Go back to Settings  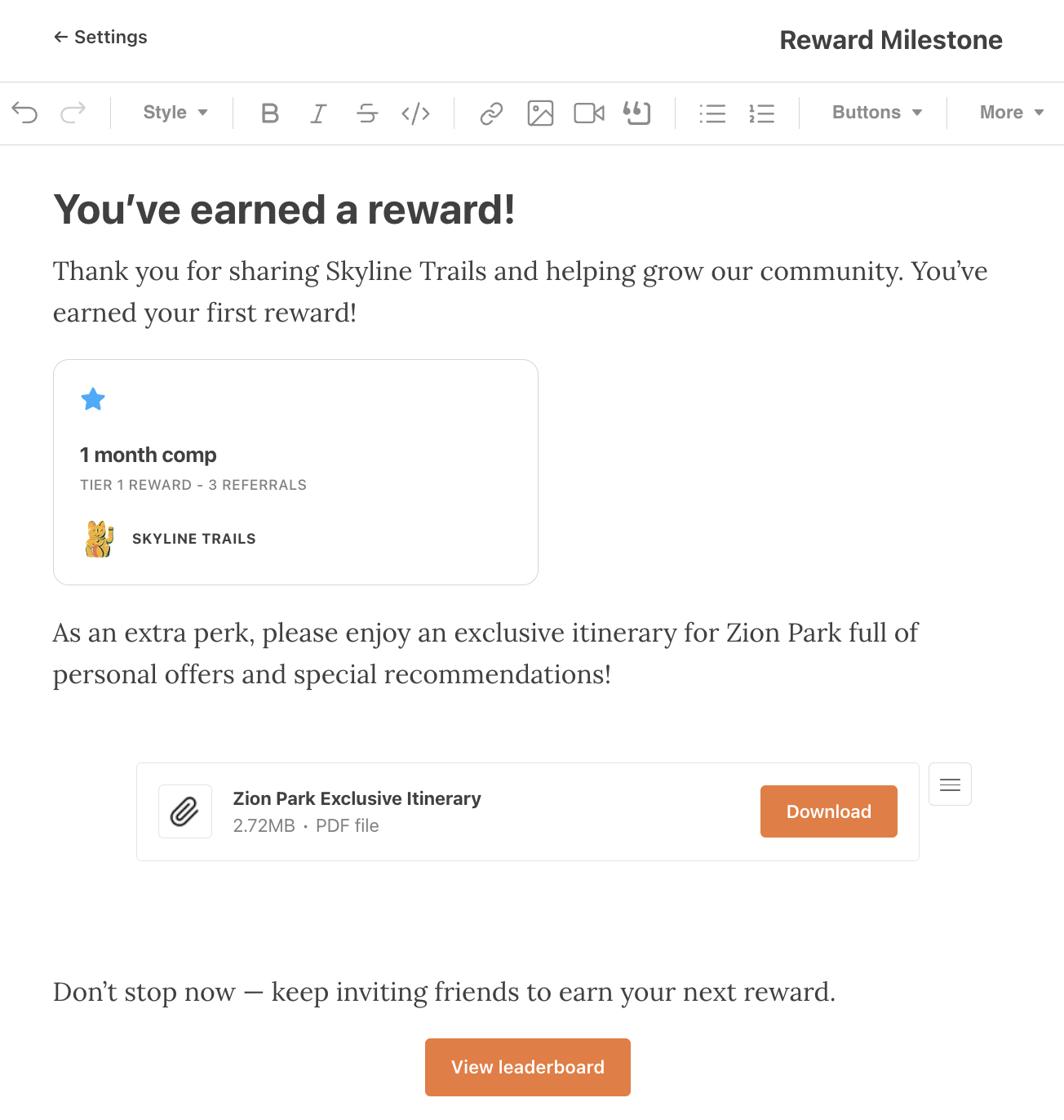pyautogui.click(x=100, y=37)
